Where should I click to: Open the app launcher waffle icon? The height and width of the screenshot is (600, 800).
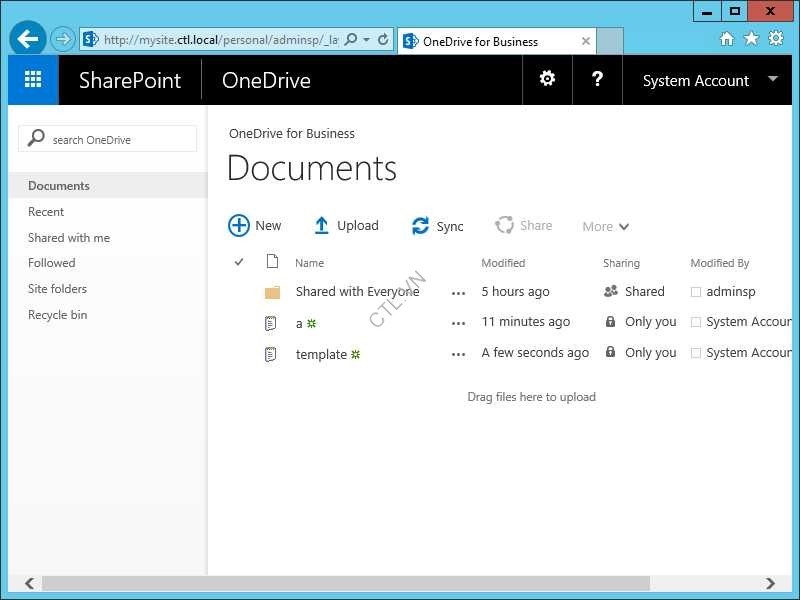[x=33, y=80]
